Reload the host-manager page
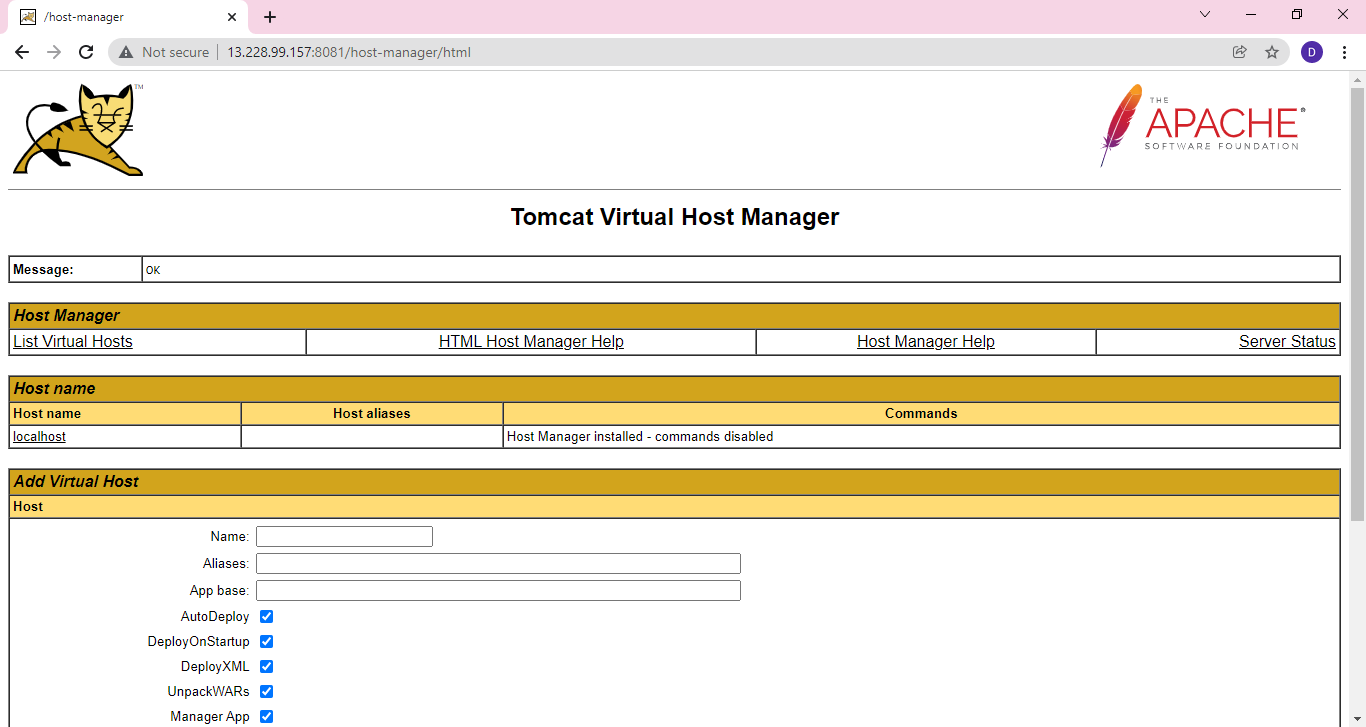Image resolution: width=1366 pixels, height=727 pixels. pos(86,52)
